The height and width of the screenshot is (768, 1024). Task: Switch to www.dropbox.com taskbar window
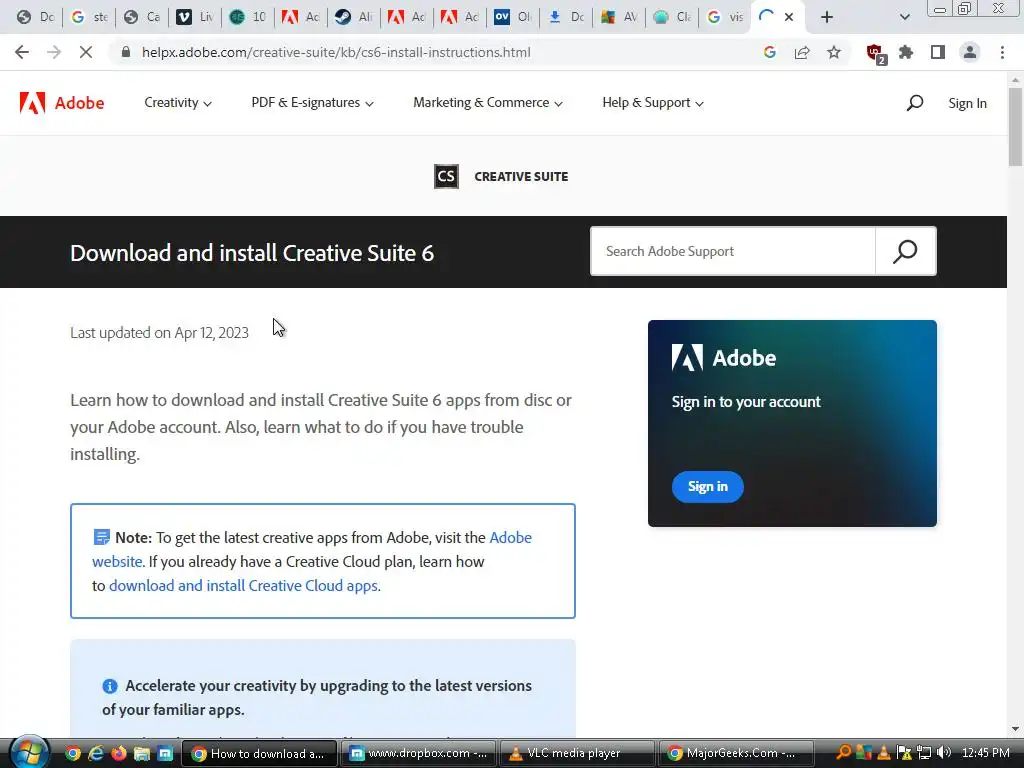(x=419, y=754)
